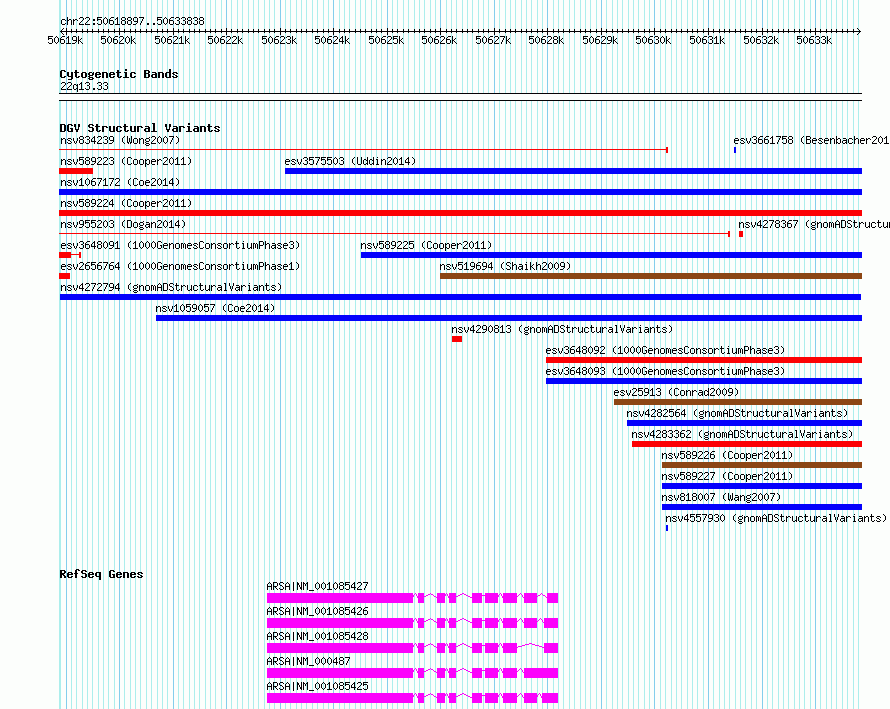Click the ARSA|NM_001085427 transcript label
The height and width of the screenshot is (709, 890).
(x=317, y=586)
